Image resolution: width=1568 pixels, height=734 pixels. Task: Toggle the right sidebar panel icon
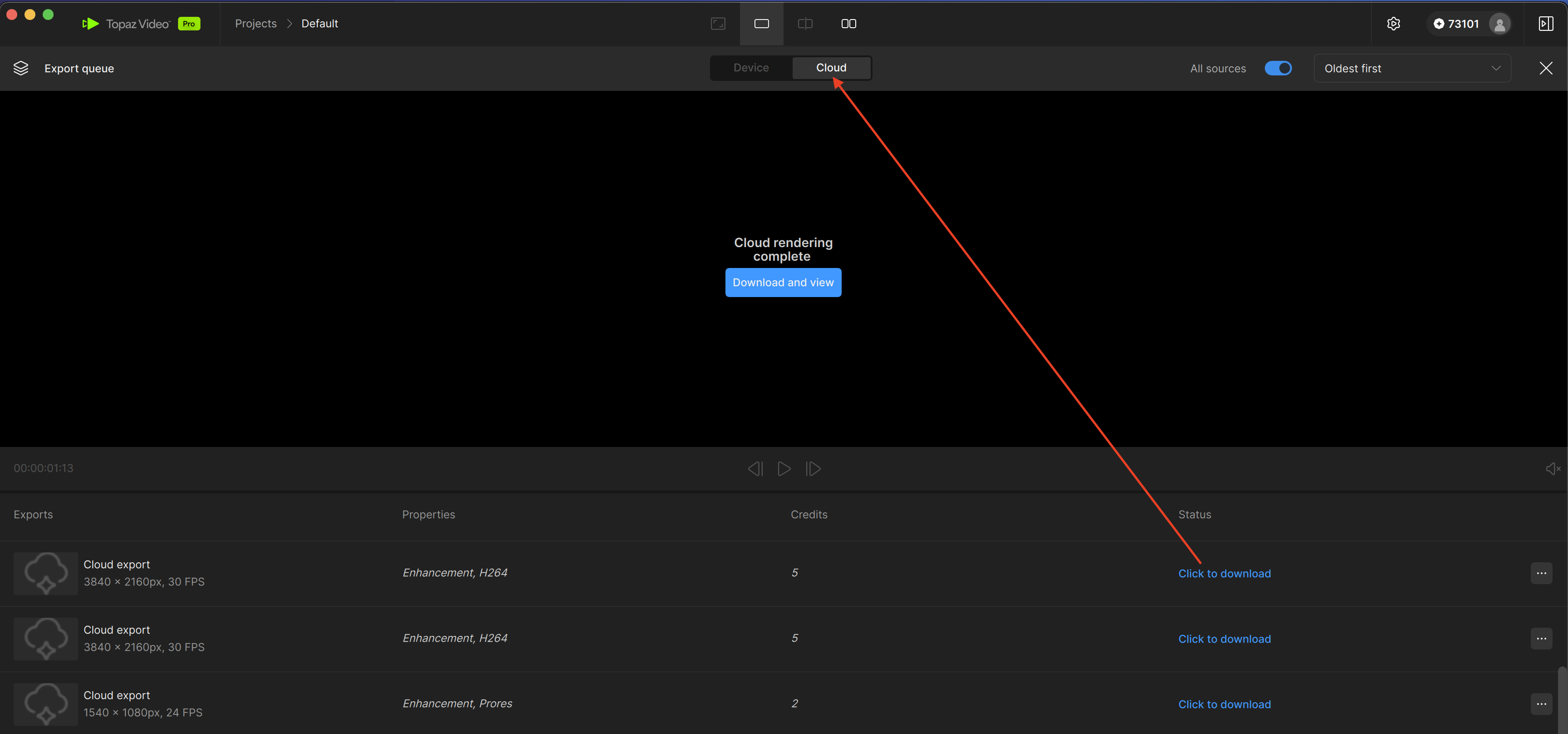[1545, 24]
